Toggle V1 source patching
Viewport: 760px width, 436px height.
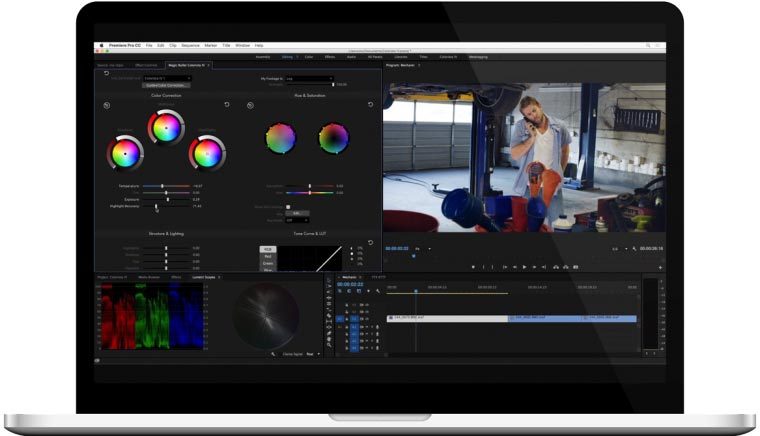tap(340, 319)
